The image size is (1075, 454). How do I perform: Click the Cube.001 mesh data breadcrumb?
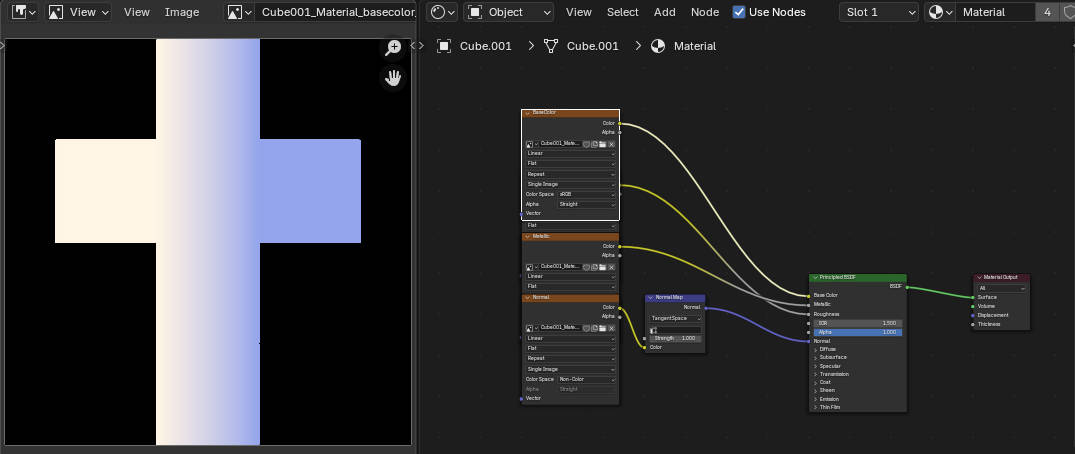(581, 46)
